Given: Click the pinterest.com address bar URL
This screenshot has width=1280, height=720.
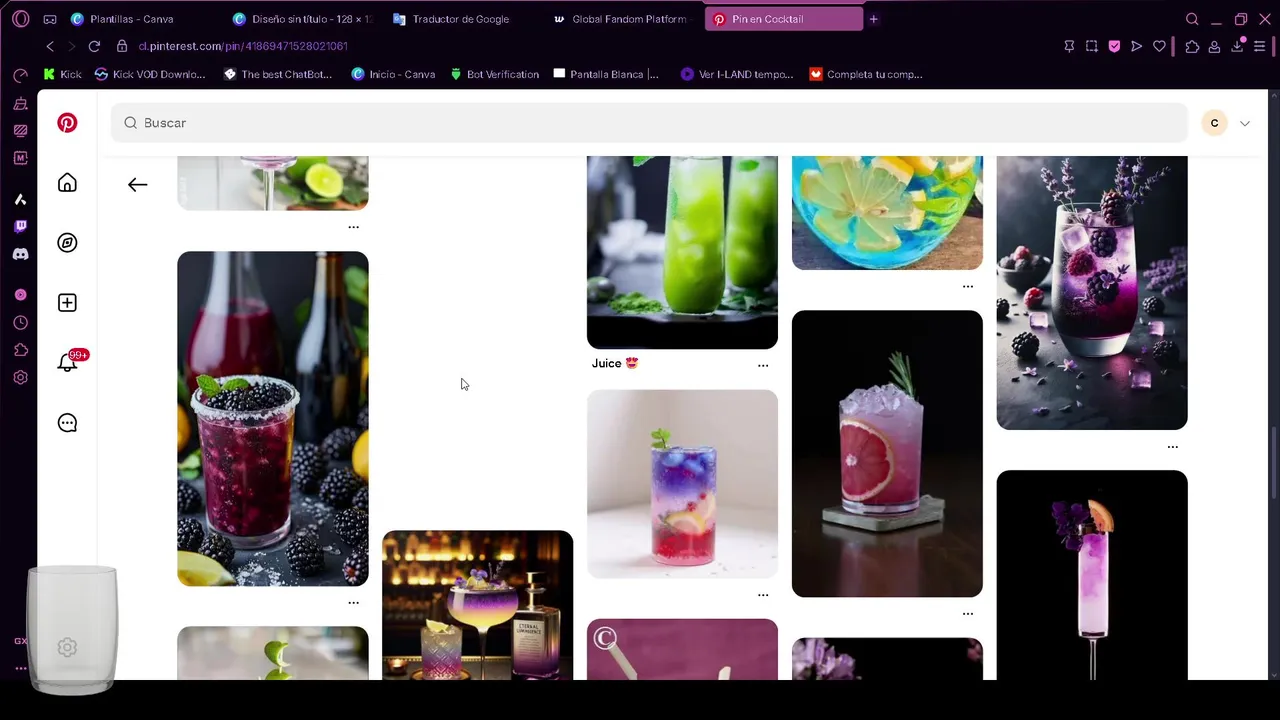Looking at the screenshot, I should click(x=243, y=46).
